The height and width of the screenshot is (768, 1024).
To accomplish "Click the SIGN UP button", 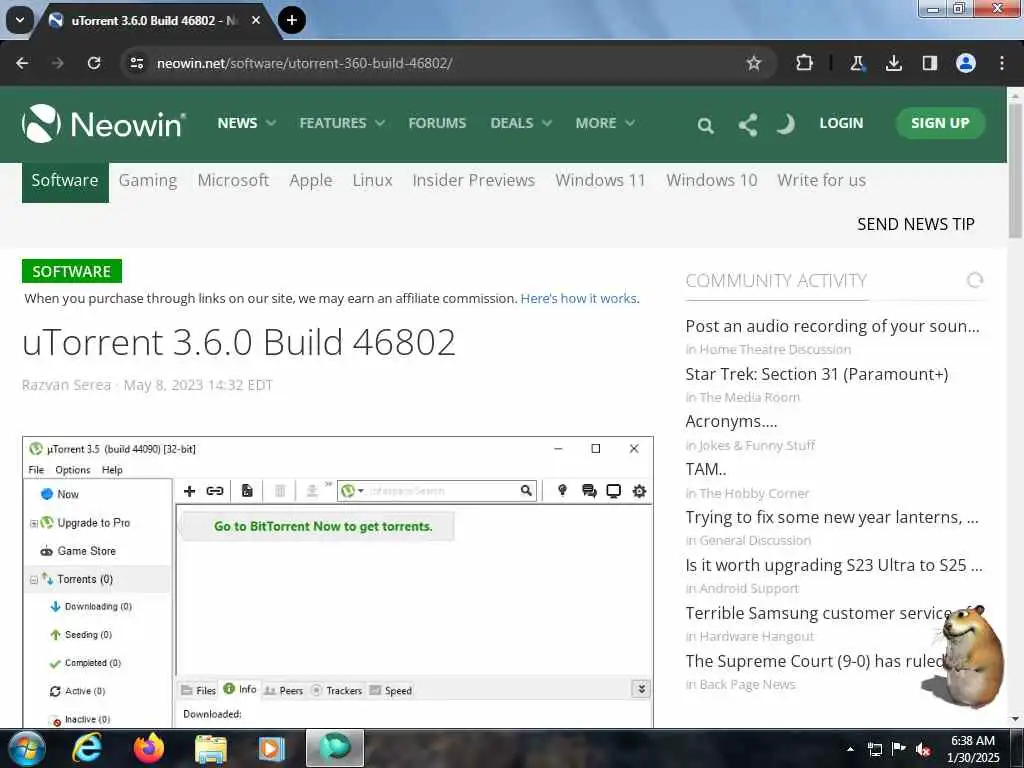I will (940, 123).
